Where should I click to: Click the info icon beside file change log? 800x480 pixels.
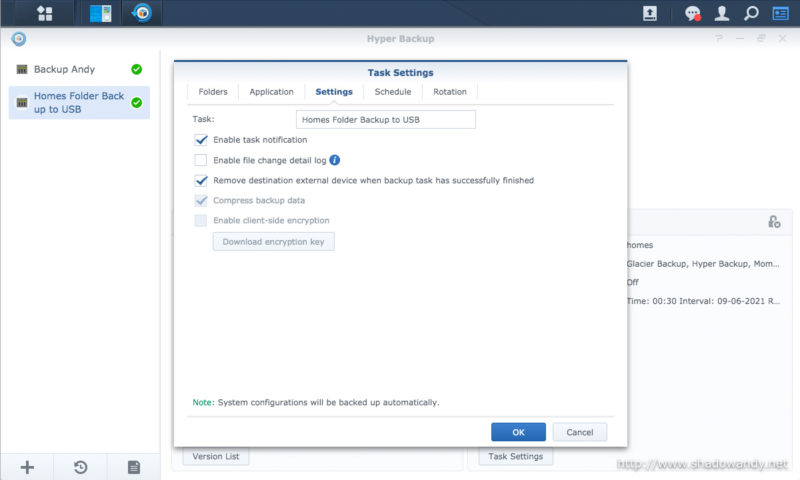(x=335, y=160)
